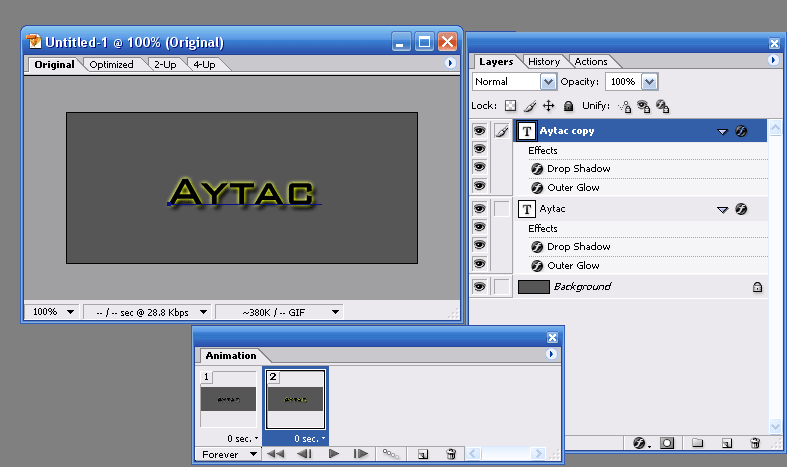The width and height of the screenshot is (787, 467).
Task: Delete animation frame with trash icon
Action: coord(451,454)
